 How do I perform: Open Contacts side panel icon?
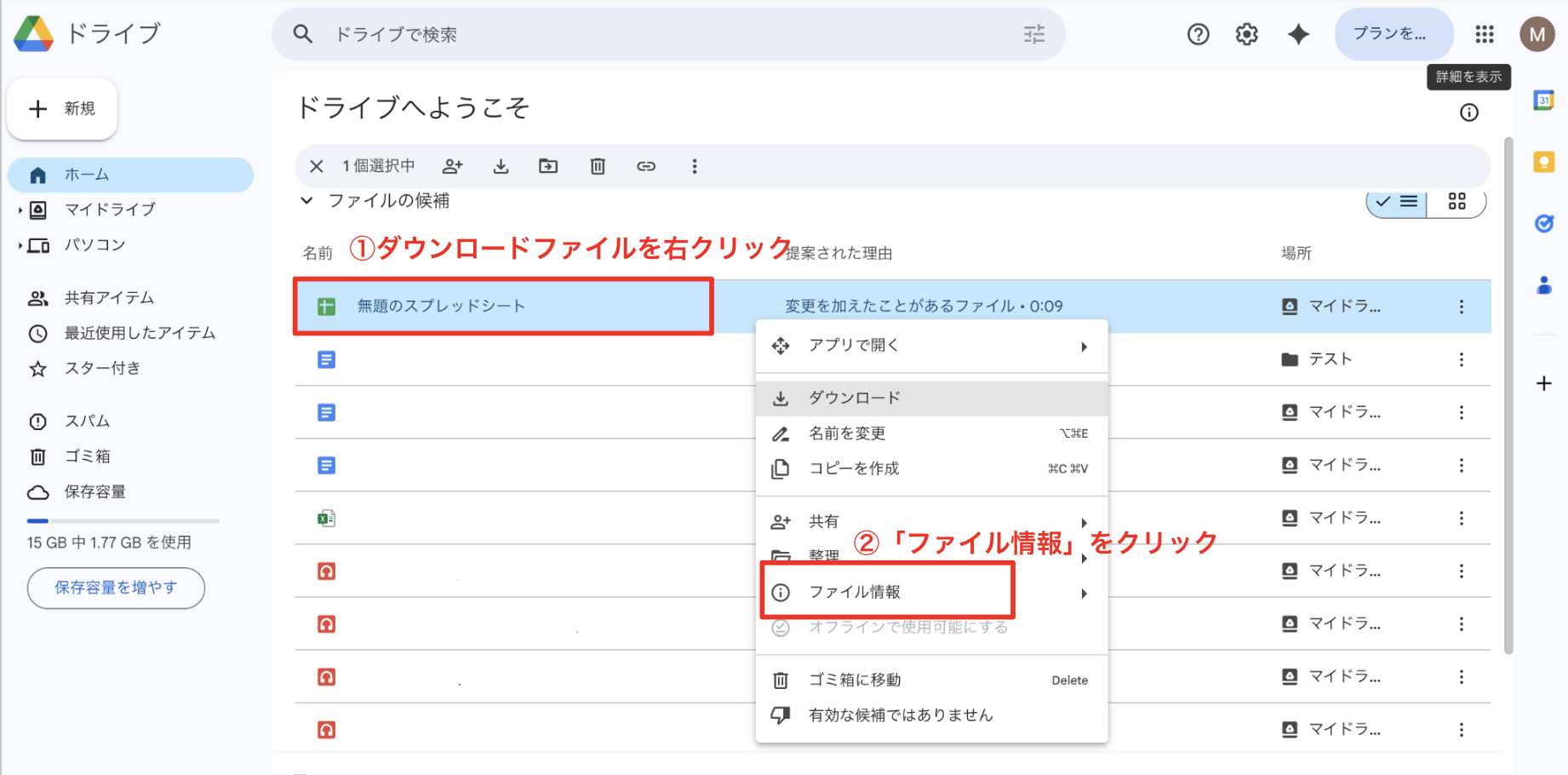pos(1544,284)
